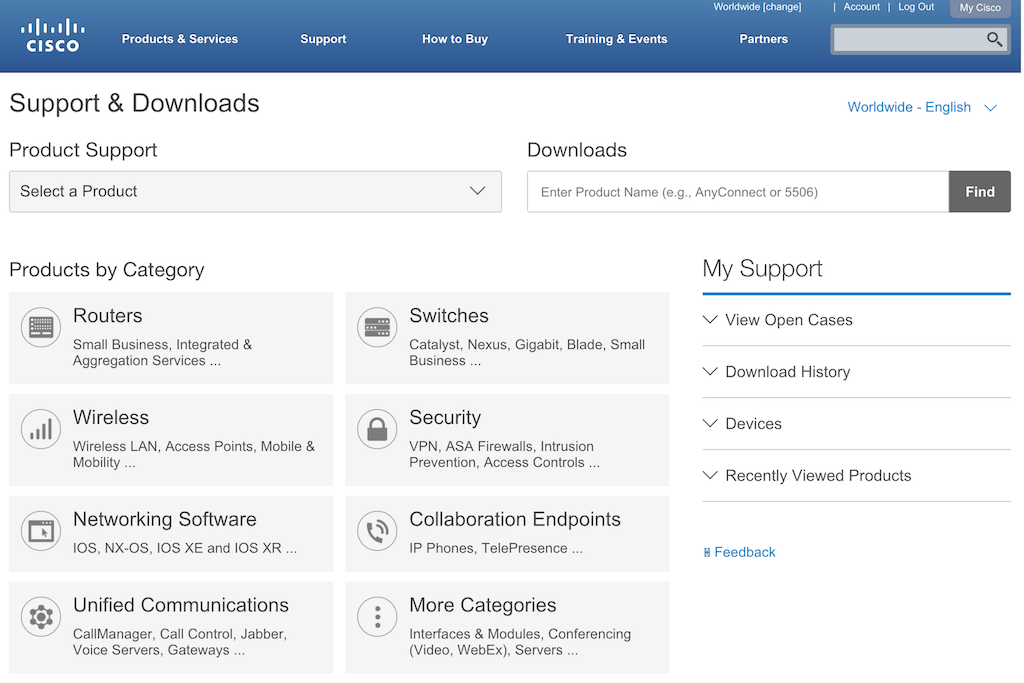
Task: Open the Collaboration Endpoints heading
Action: tap(515, 519)
